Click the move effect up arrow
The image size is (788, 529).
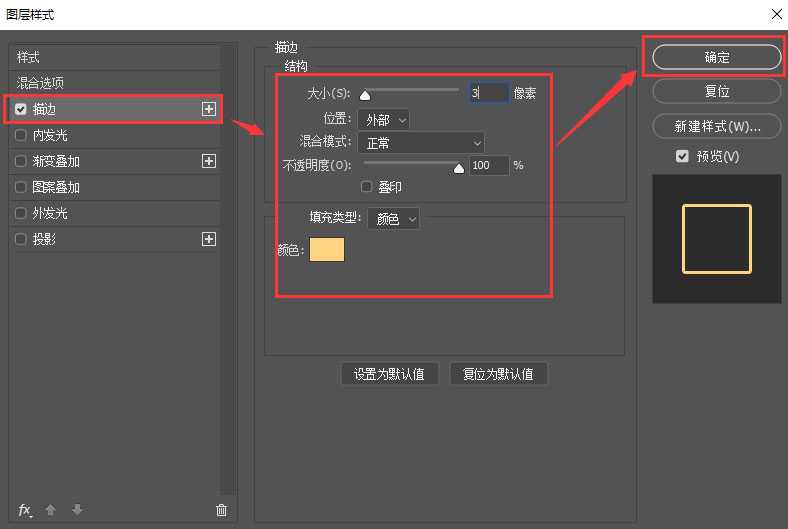[51, 510]
